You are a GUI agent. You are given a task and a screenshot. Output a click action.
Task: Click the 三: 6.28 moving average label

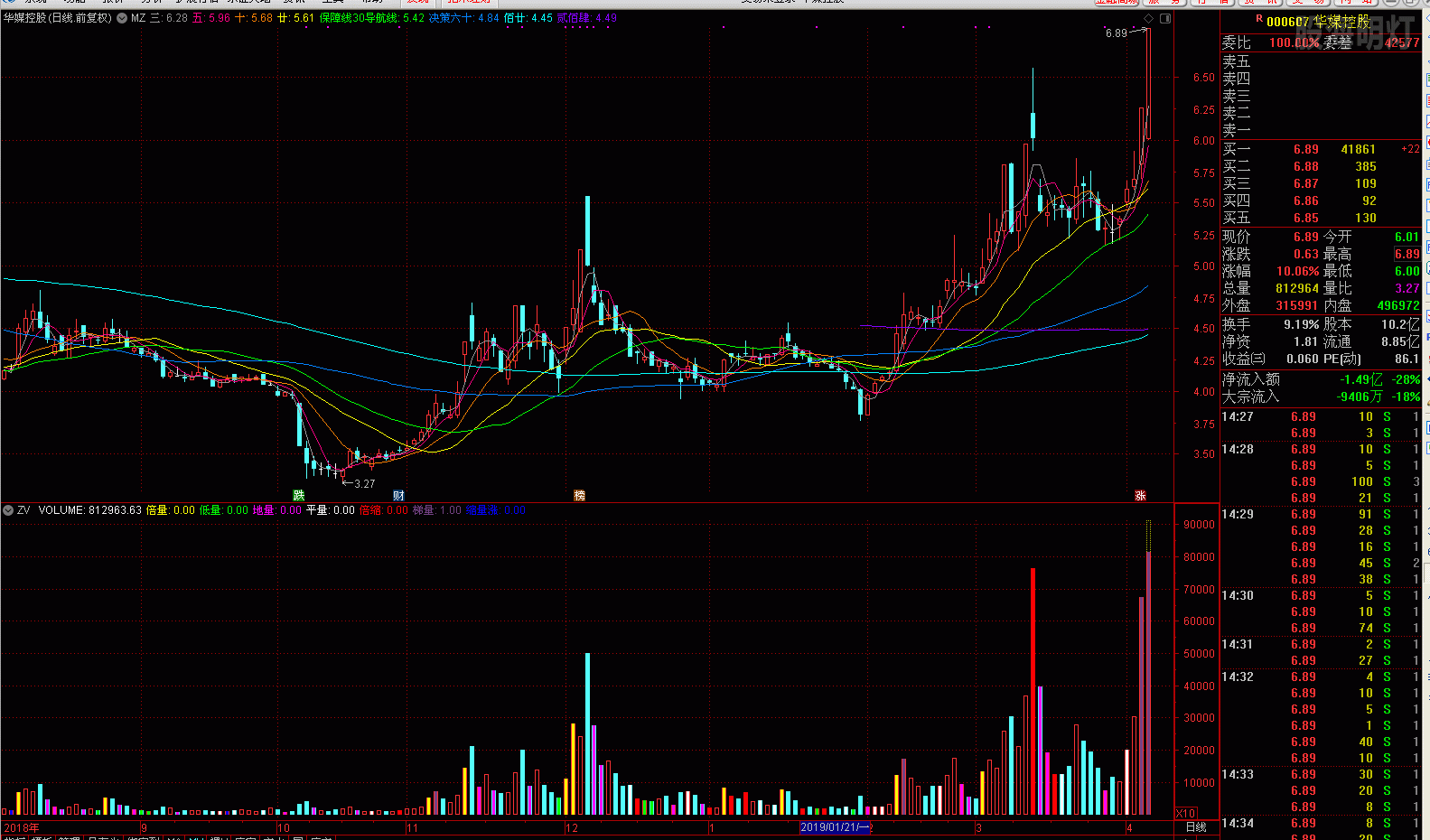click(x=169, y=18)
